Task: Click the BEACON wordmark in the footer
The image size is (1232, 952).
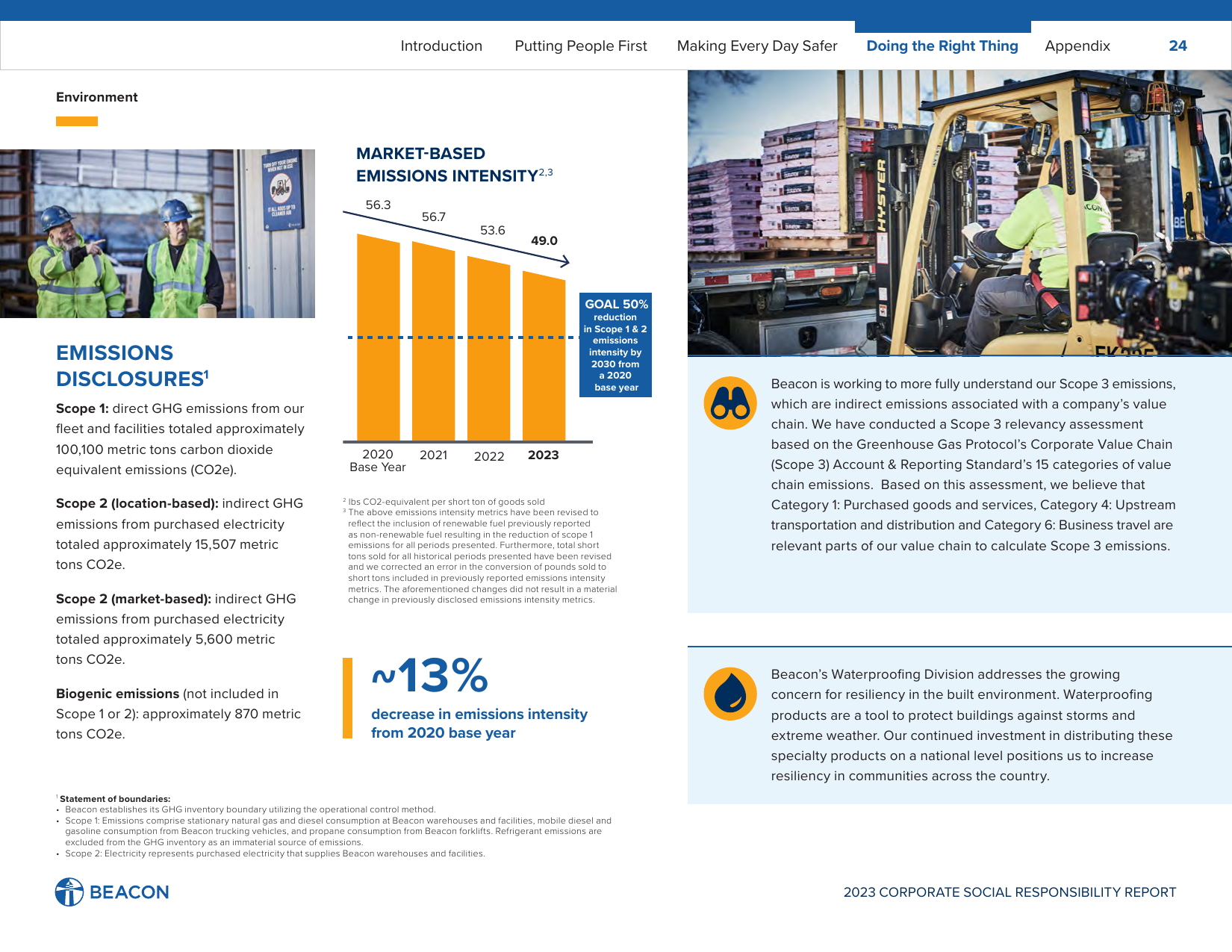Action: coord(129,892)
